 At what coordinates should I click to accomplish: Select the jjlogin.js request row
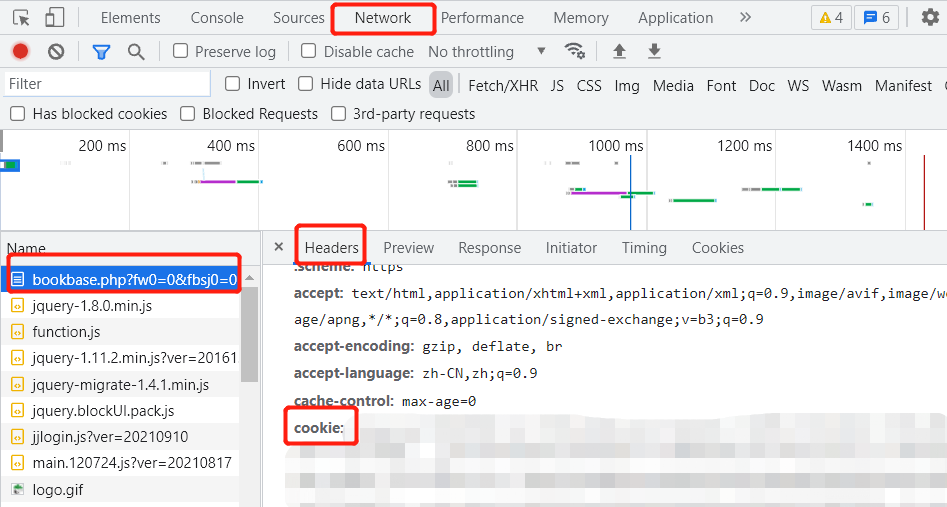tap(121, 436)
